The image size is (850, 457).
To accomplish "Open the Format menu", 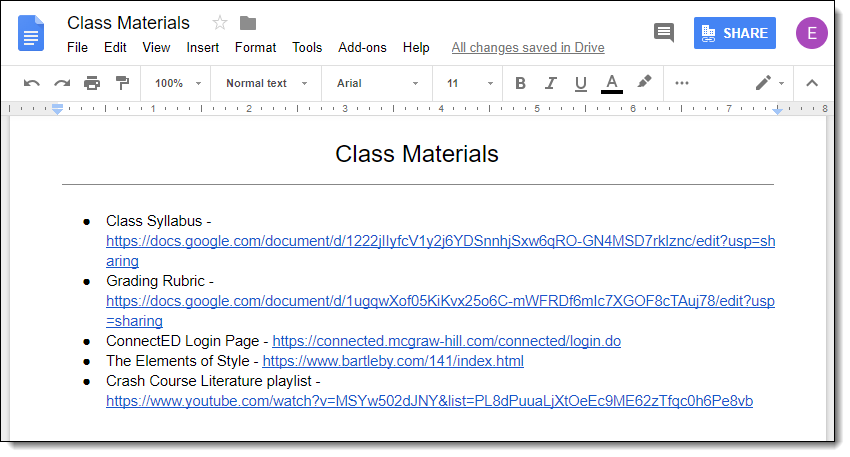I will point(255,48).
